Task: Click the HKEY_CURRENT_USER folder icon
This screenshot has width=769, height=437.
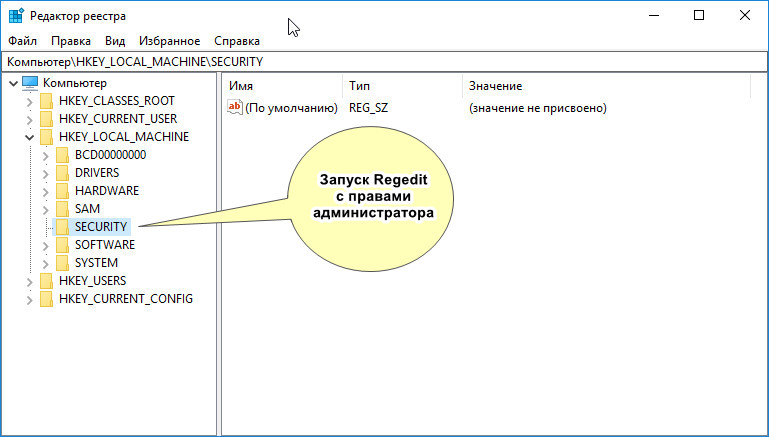Action: coord(46,119)
